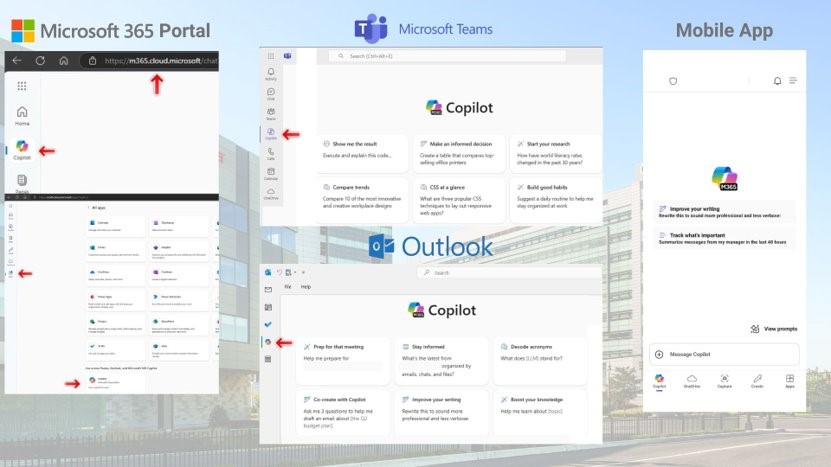Image resolution: width=831 pixels, height=467 pixels.
Task: Tap 'Track what's important' suggestion in Mobile App
Action: [x=723, y=238]
